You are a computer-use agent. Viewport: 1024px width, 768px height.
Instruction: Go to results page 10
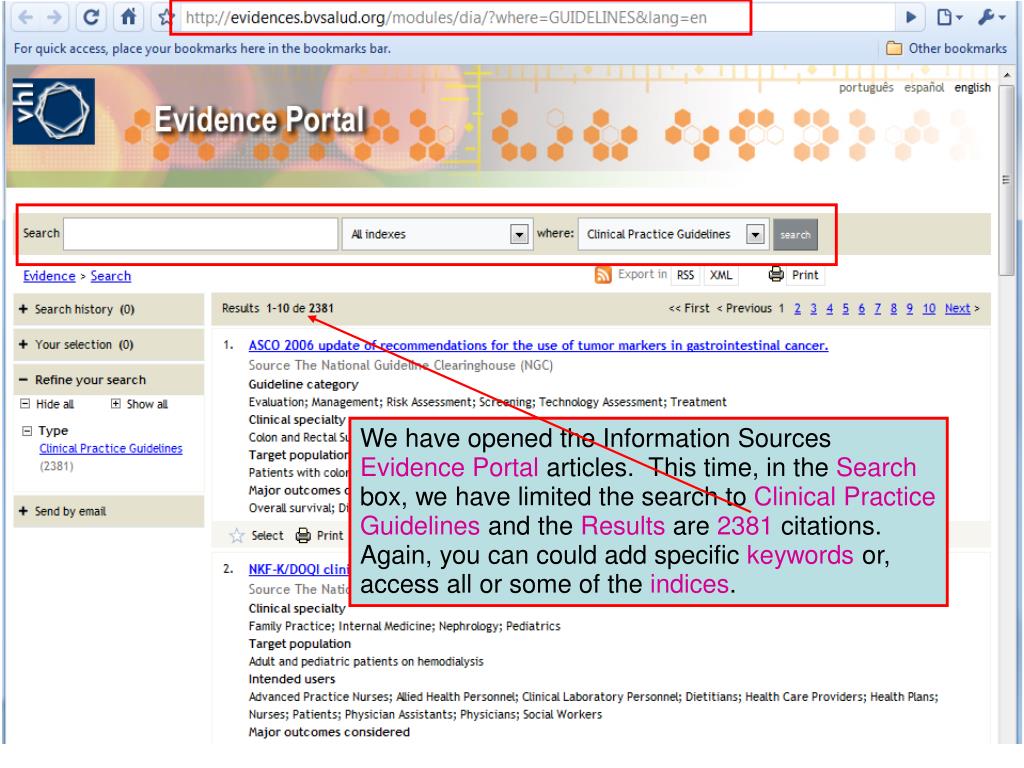pyautogui.click(x=929, y=308)
